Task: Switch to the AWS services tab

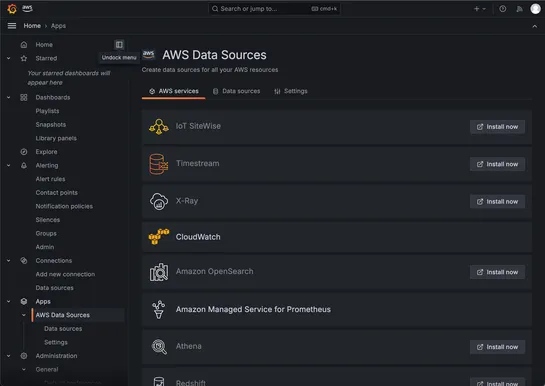Action: tap(174, 91)
